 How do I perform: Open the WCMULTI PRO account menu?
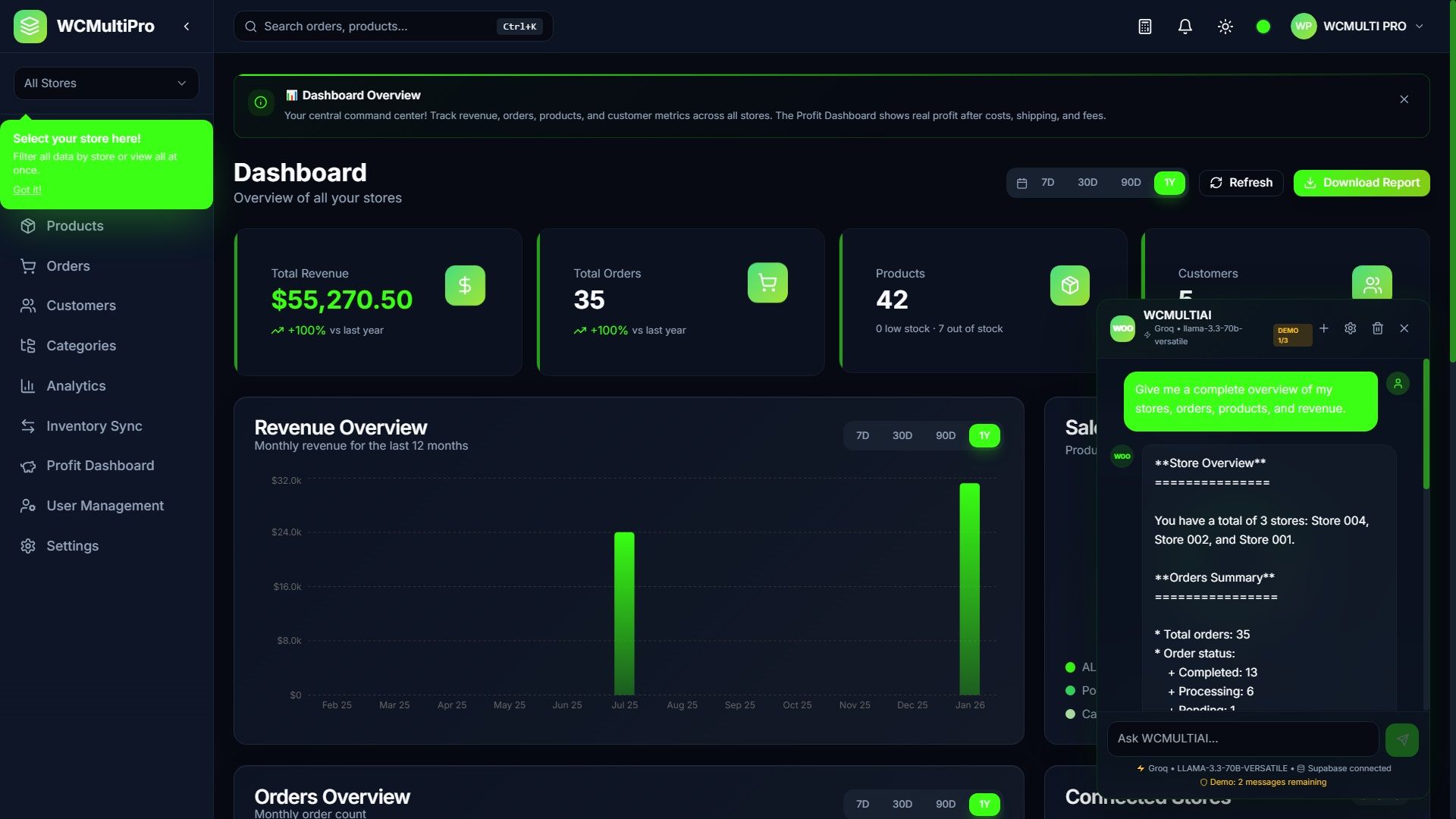click(x=1357, y=27)
